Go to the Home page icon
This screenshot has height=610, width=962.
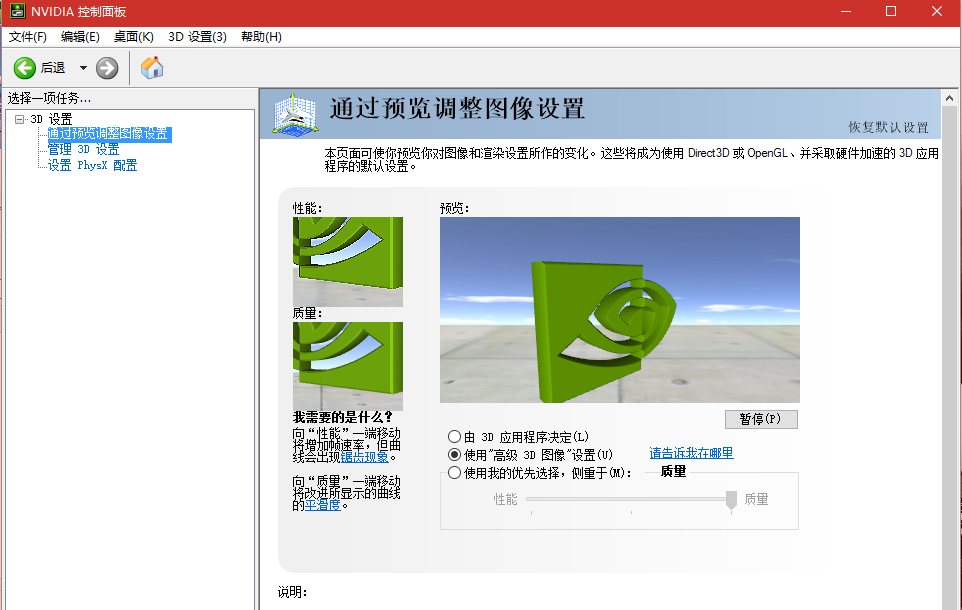pyautogui.click(x=152, y=68)
